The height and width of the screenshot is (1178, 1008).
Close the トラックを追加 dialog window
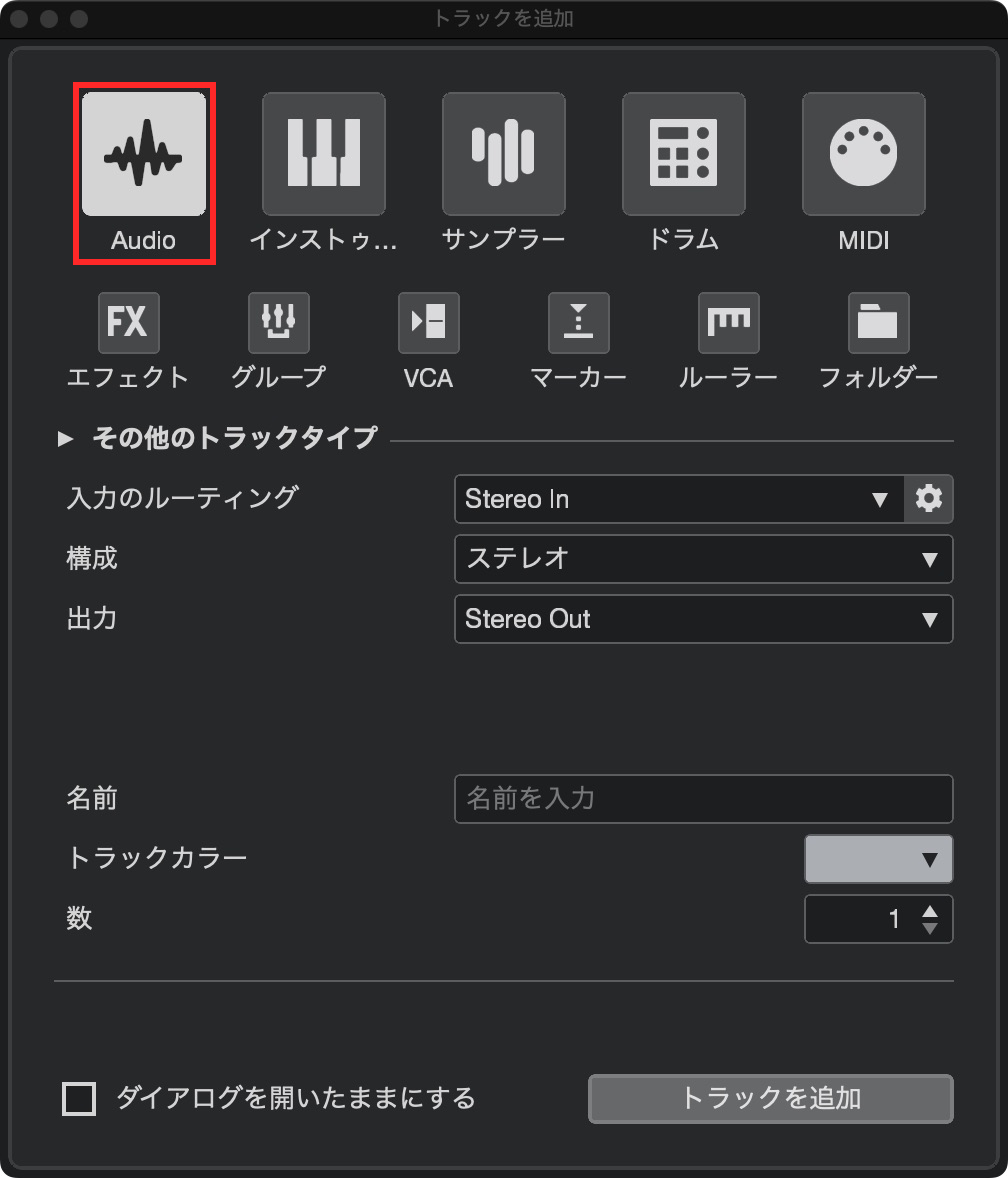[x=20, y=19]
